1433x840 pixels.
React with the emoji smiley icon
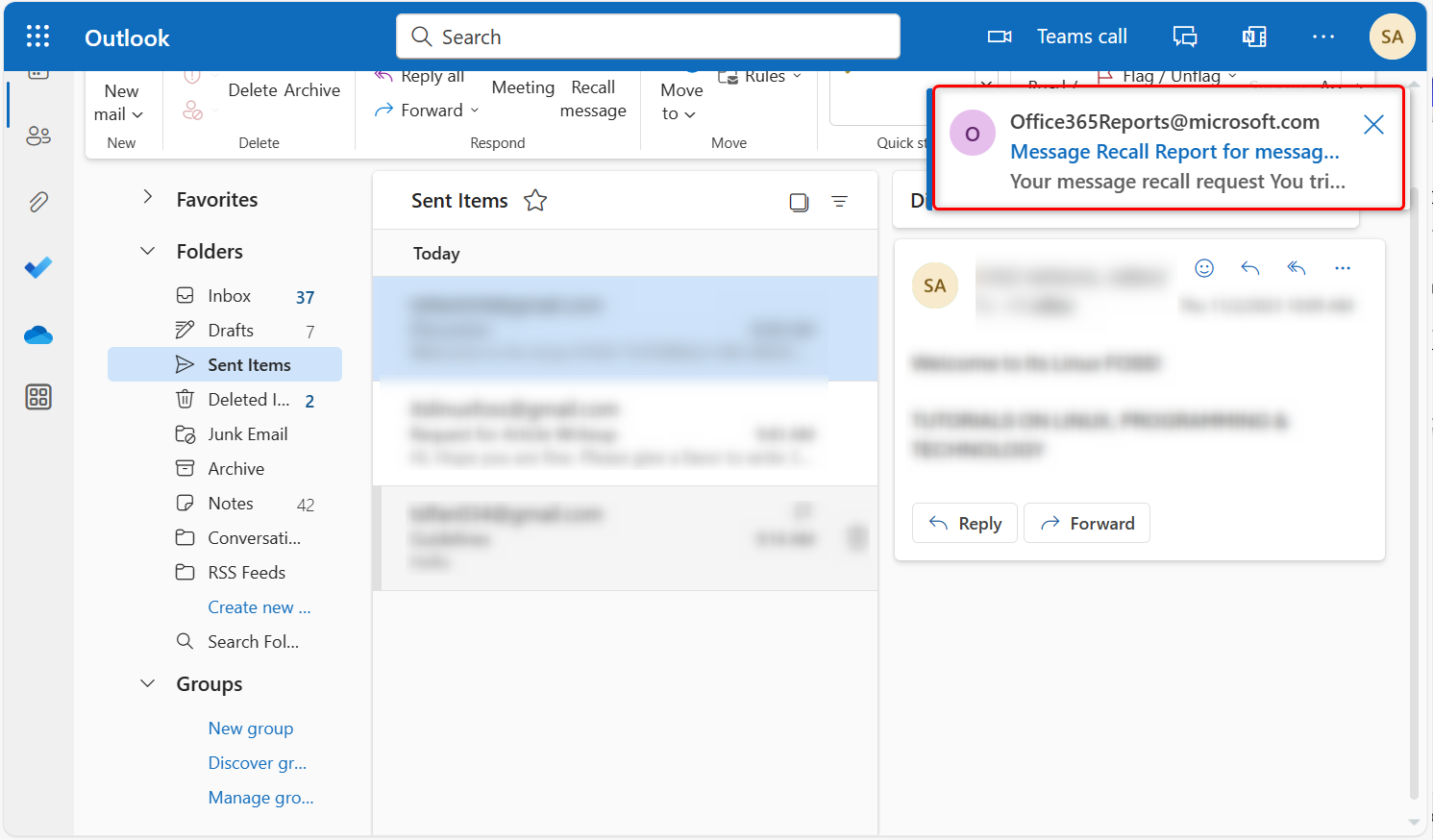[x=1204, y=268]
